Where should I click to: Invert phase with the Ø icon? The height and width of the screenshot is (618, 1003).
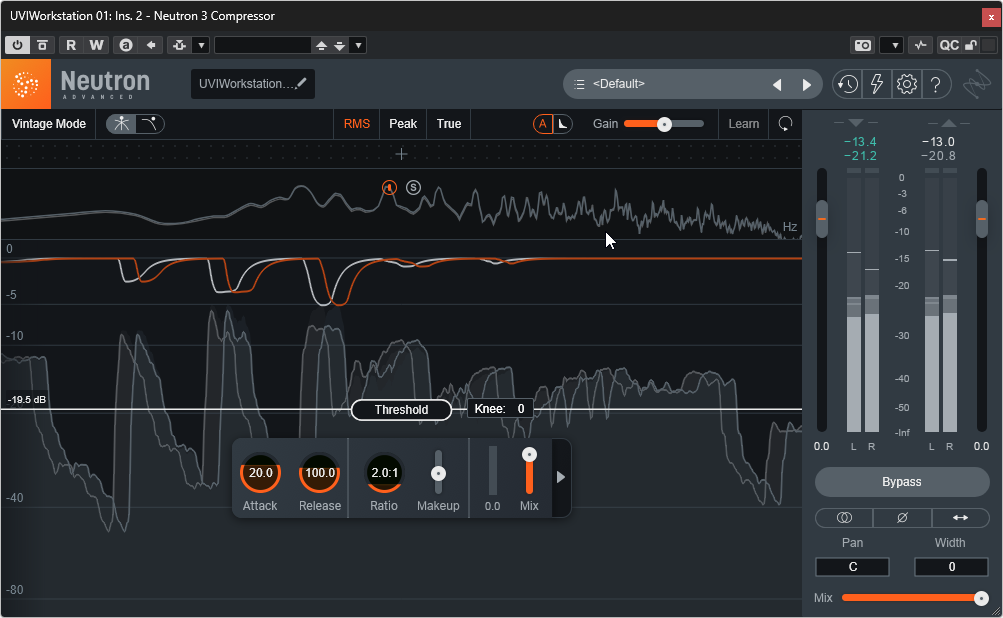click(902, 518)
